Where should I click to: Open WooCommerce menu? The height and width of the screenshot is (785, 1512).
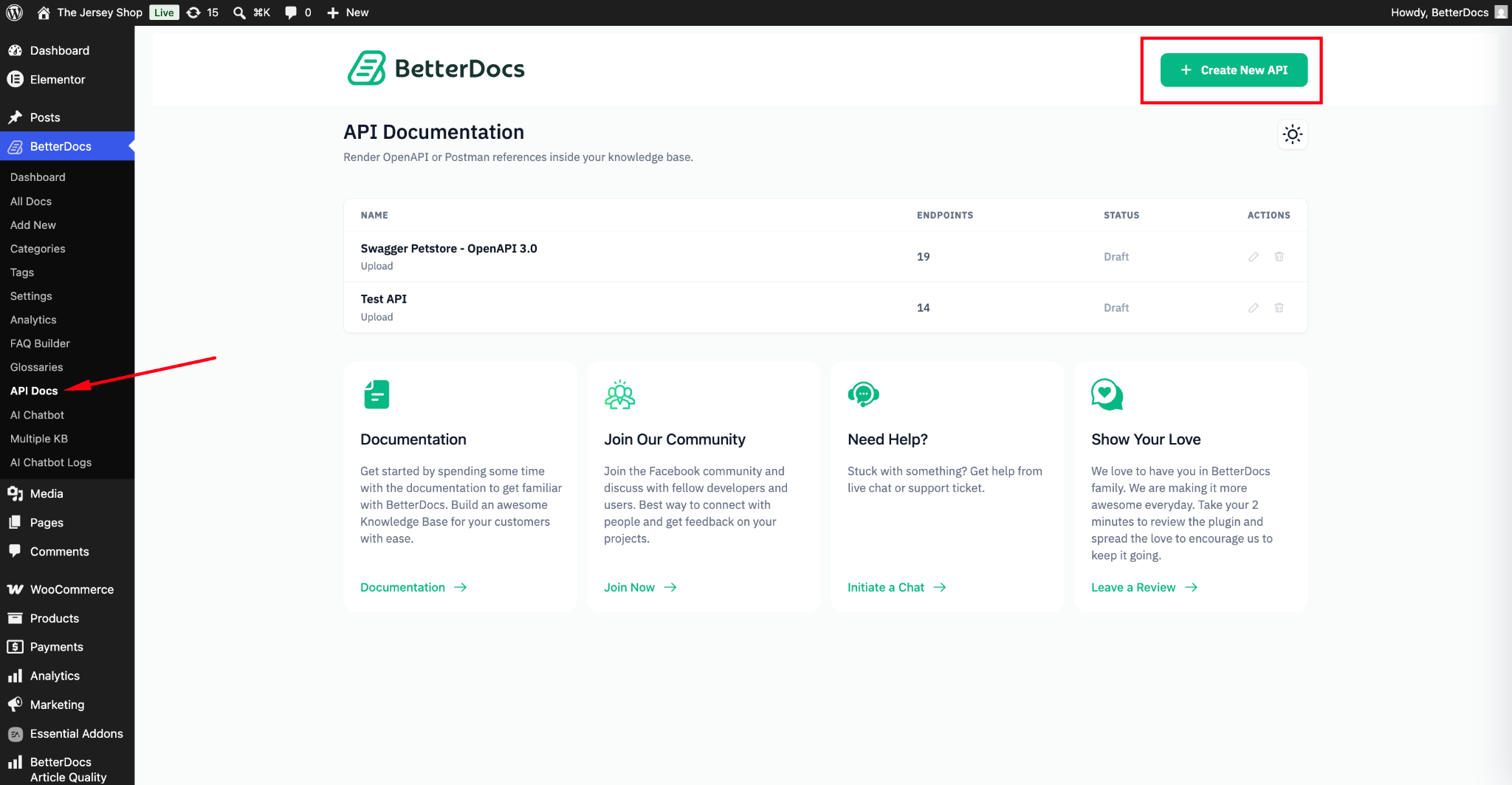point(72,589)
